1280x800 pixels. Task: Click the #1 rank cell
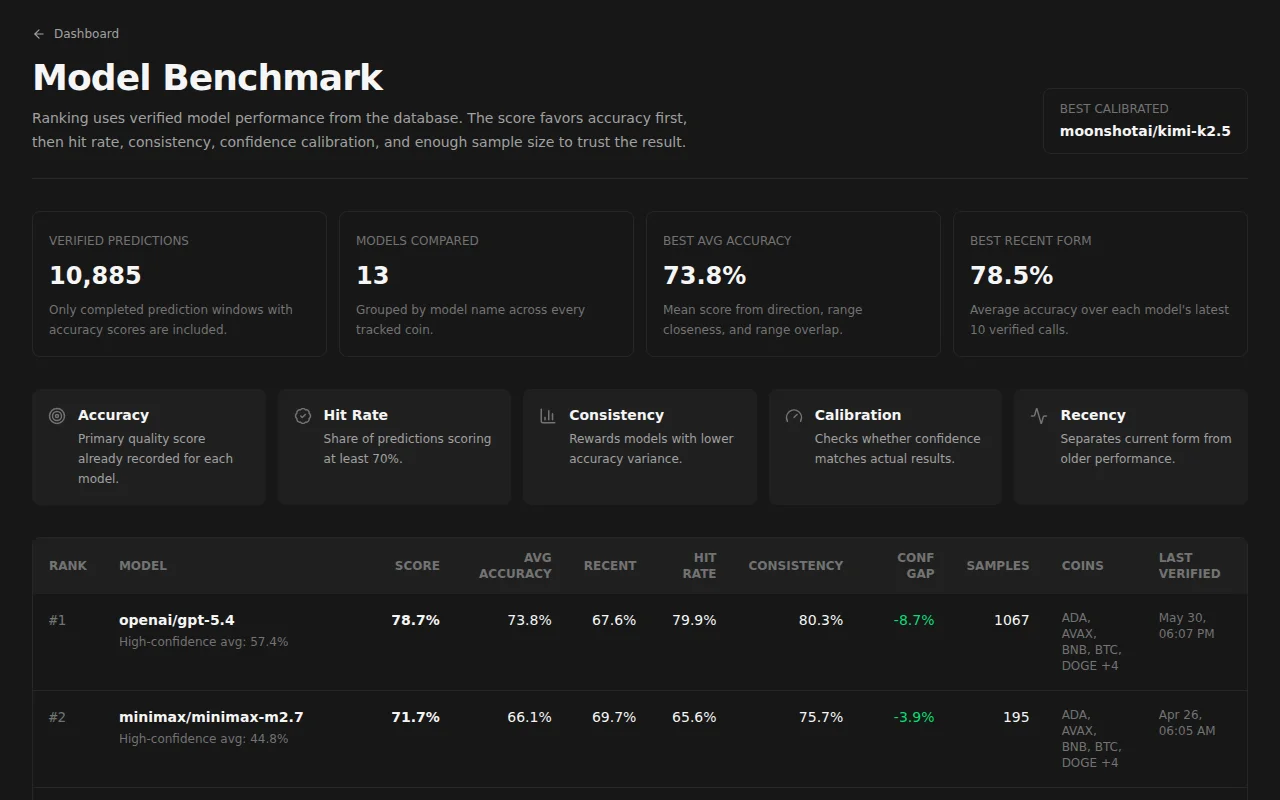pyautogui.click(x=57, y=620)
